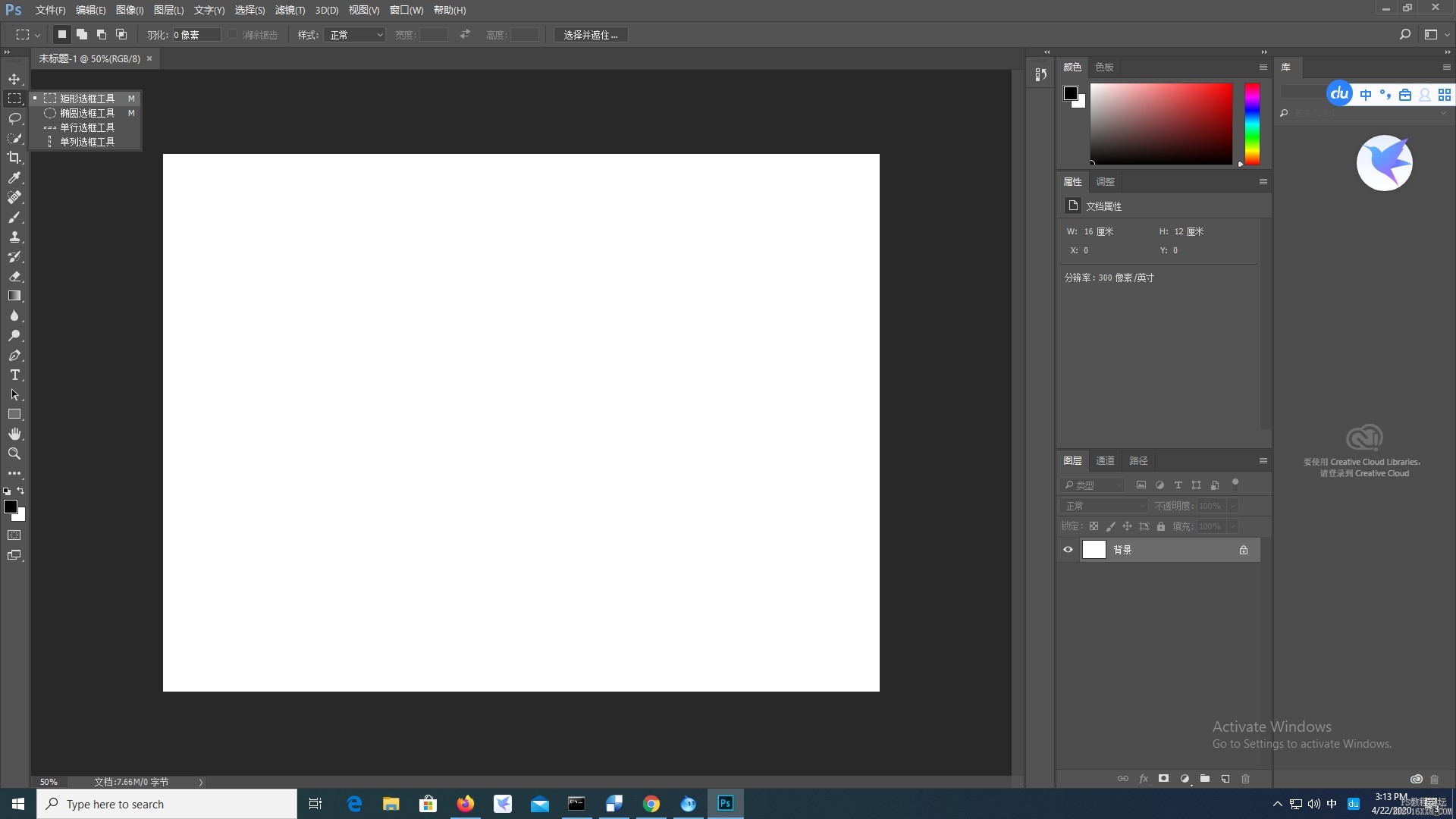Image resolution: width=1456 pixels, height=819 pixels.
Task: Select the Hand tool
Action: click(14, 434)
